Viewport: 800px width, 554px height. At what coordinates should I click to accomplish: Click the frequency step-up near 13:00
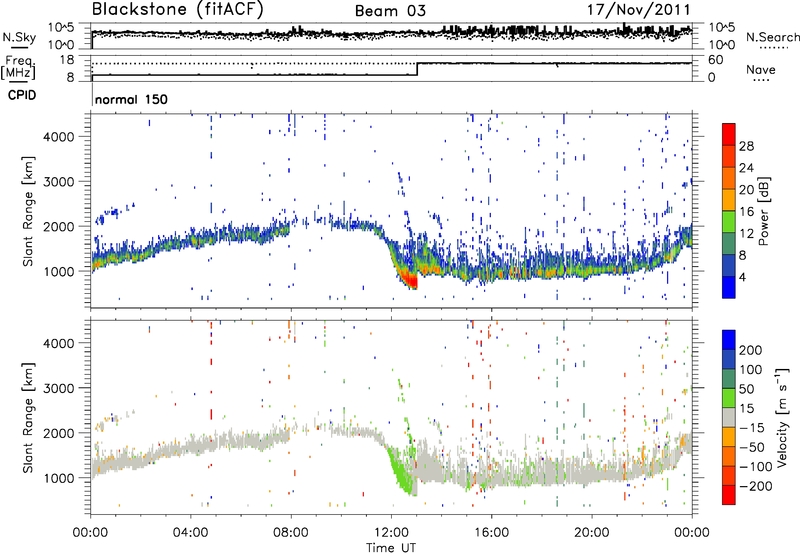pos(417,69)
